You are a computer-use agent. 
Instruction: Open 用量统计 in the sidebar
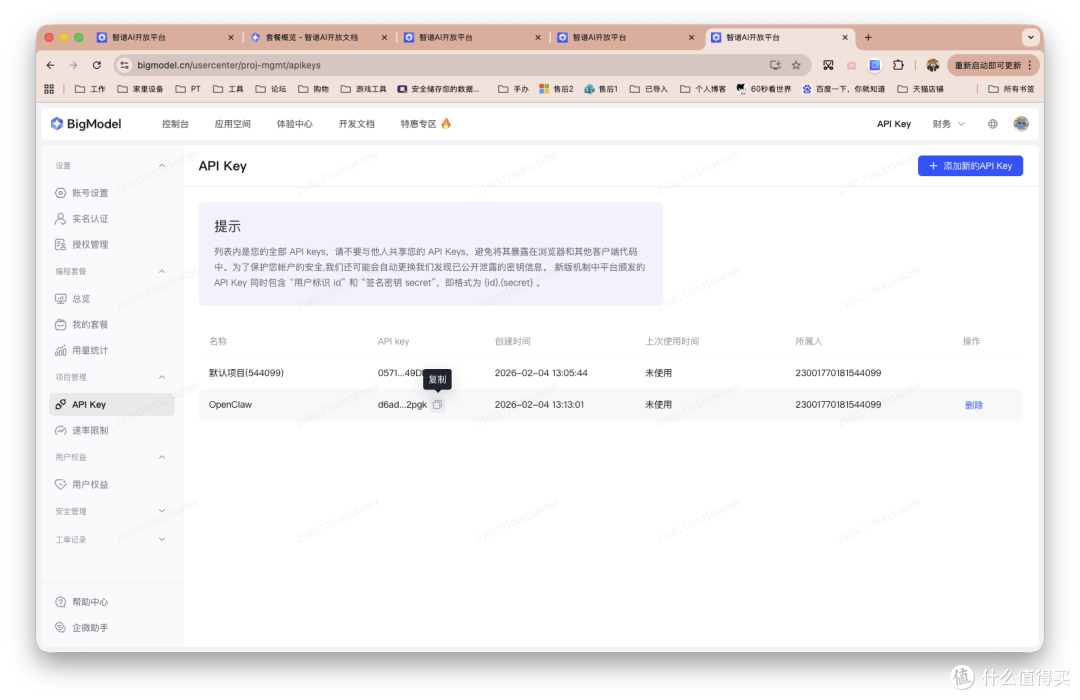pos(81,351)
